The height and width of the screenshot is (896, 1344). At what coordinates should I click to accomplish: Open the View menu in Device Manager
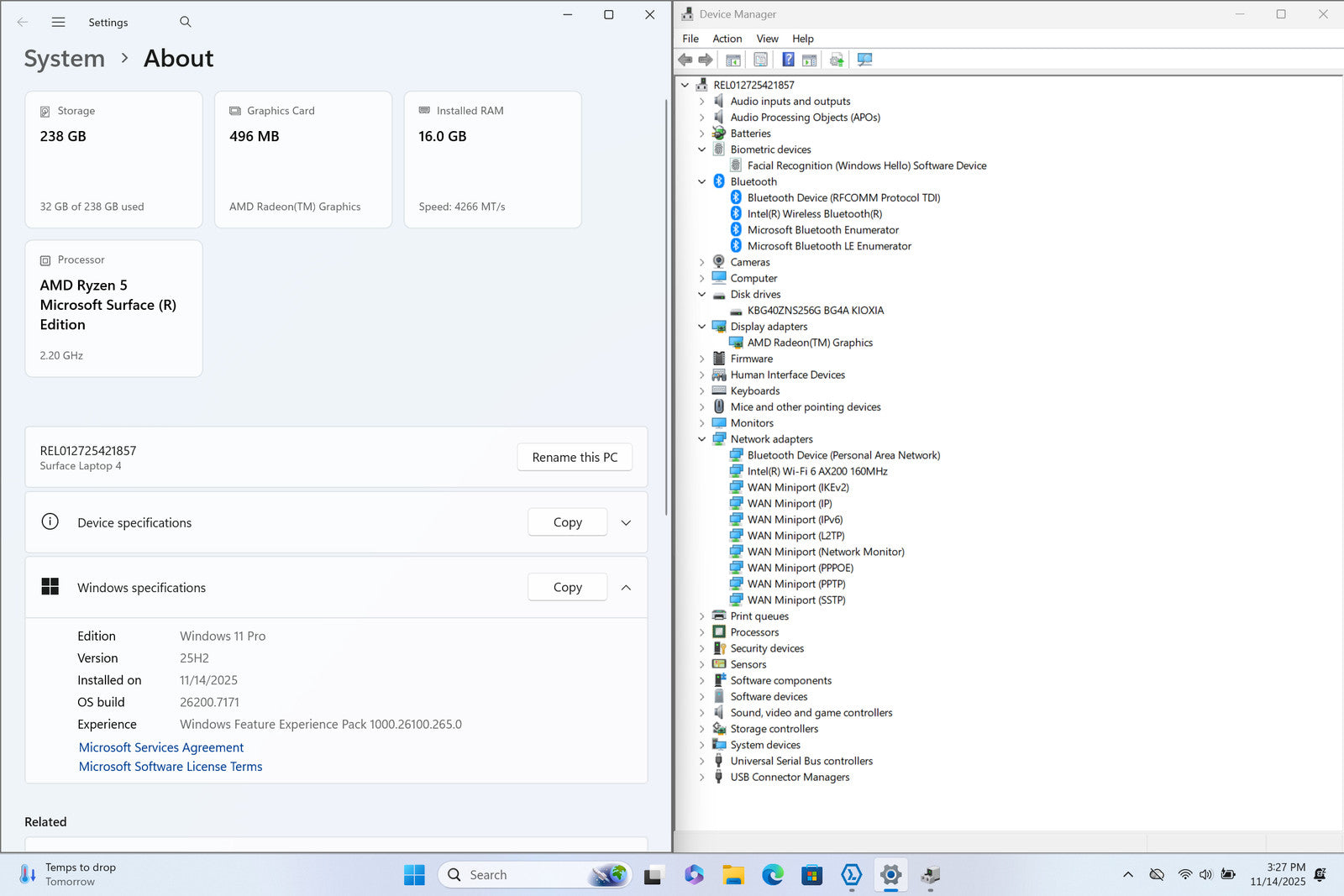click(x=767, y=39)
